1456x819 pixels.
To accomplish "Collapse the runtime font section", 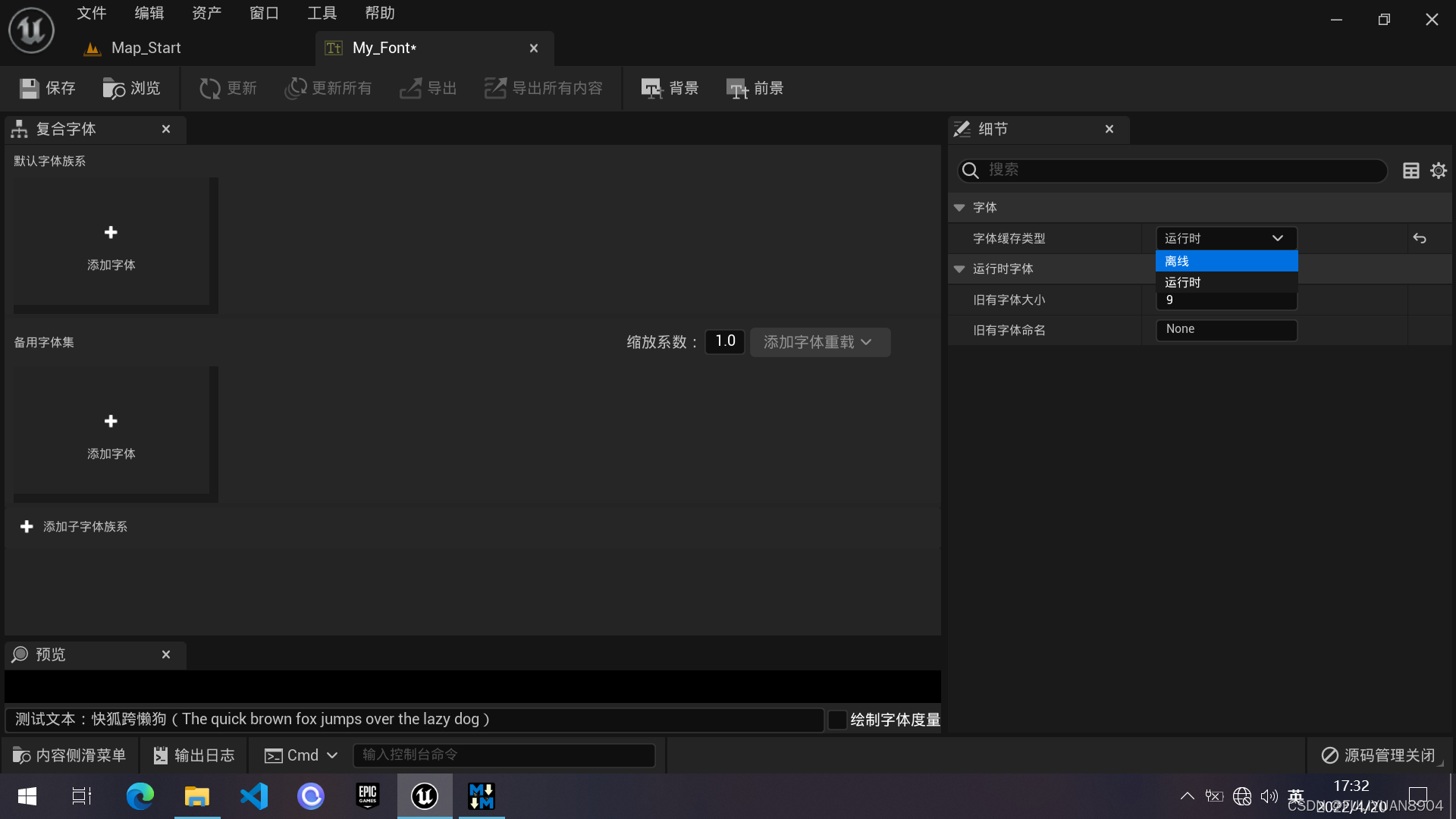I will [959, 269].
